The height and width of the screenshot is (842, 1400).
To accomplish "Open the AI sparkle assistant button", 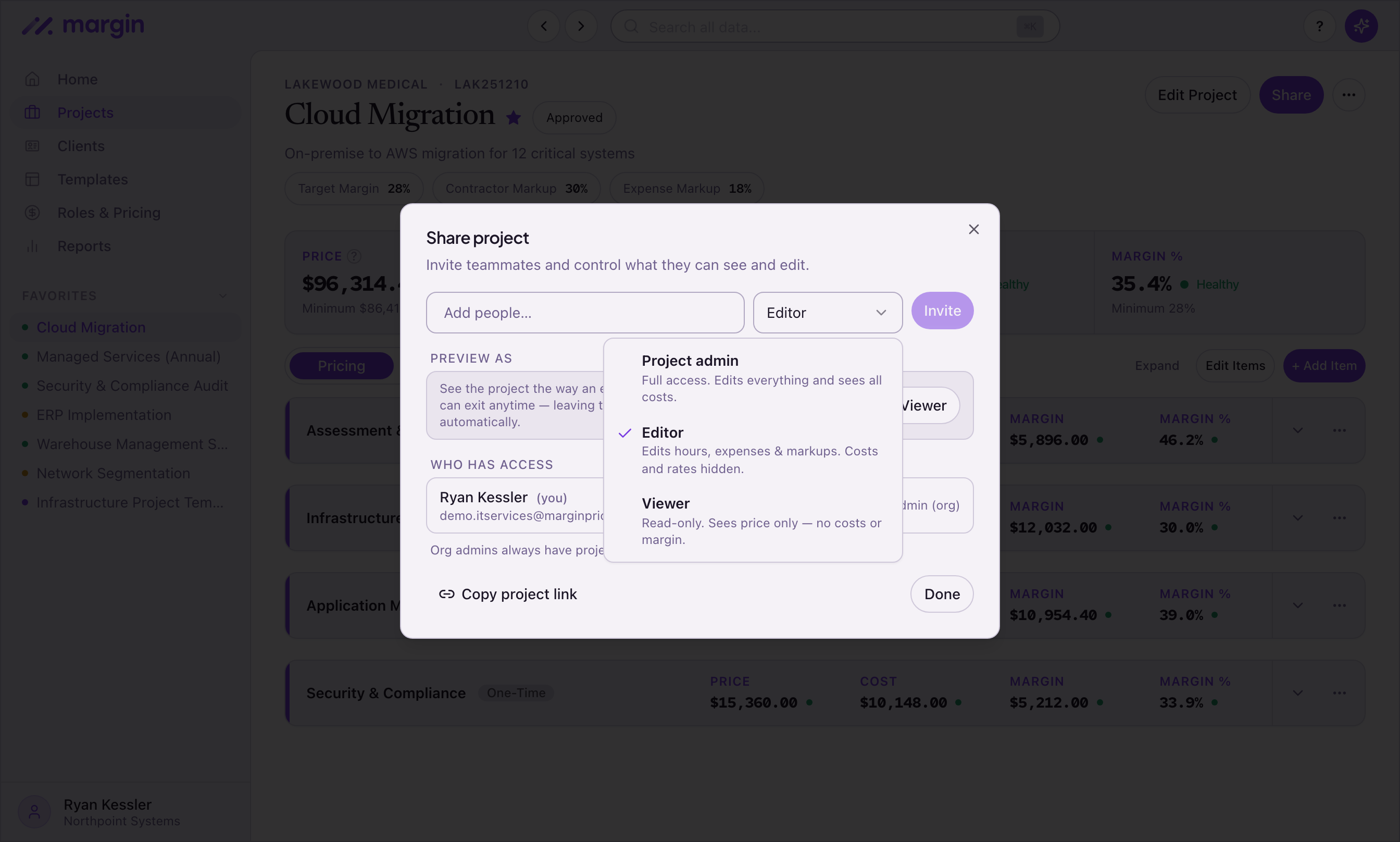I will point(1361,26).
